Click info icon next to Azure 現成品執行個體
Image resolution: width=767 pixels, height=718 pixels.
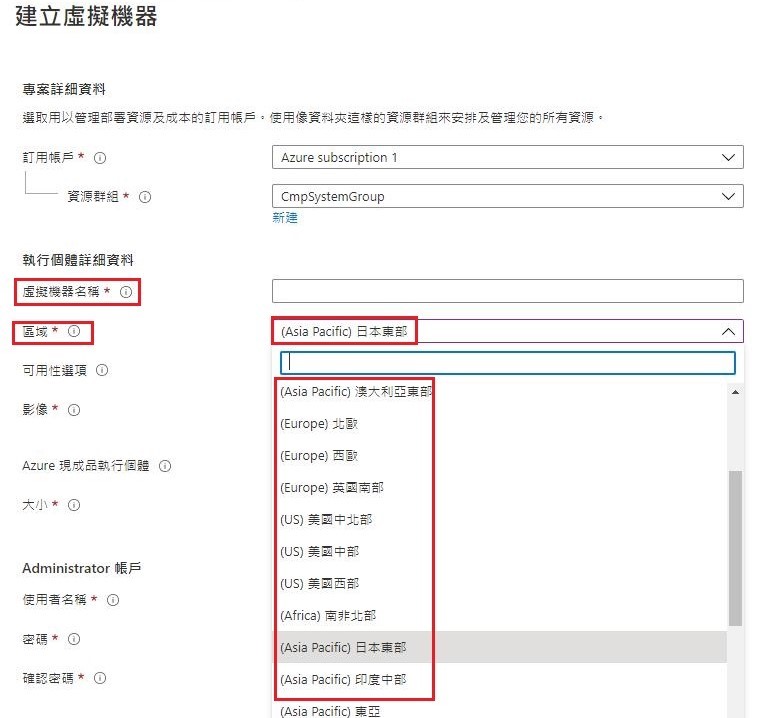tap(165, 466)
